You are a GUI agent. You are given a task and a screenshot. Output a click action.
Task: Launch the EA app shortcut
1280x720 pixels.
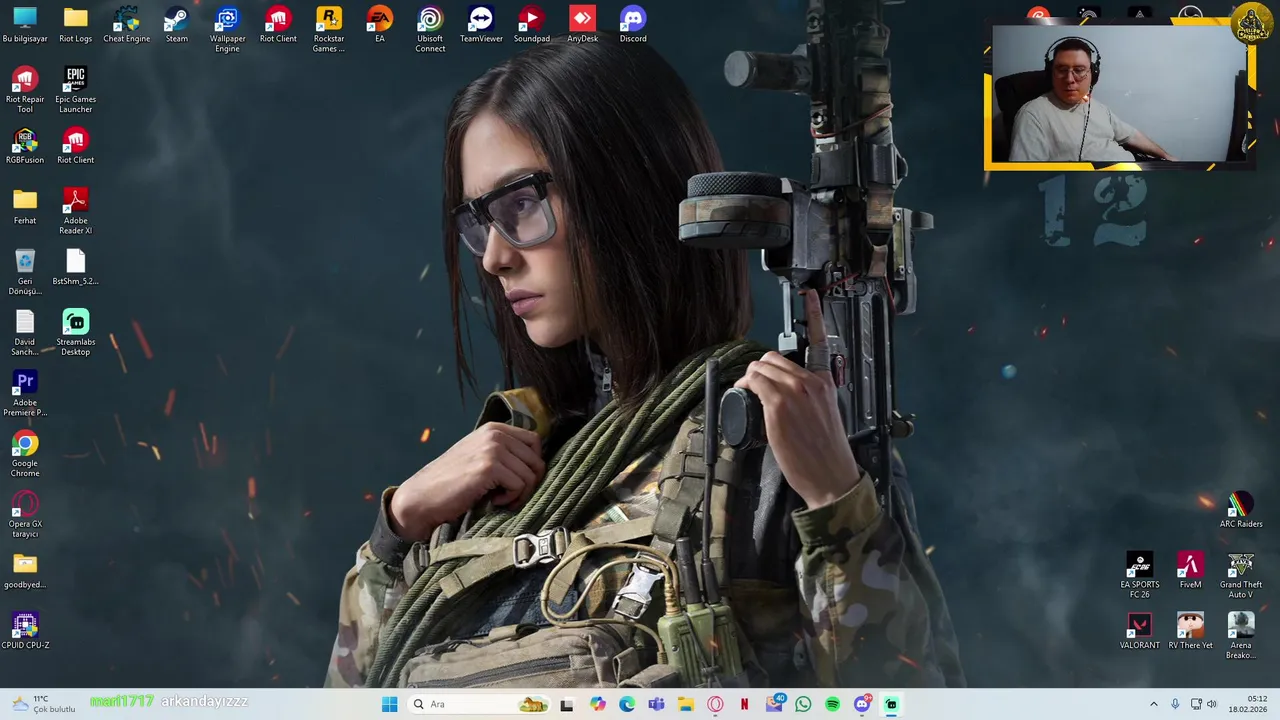pyautogui.click(x=379, y=25)
